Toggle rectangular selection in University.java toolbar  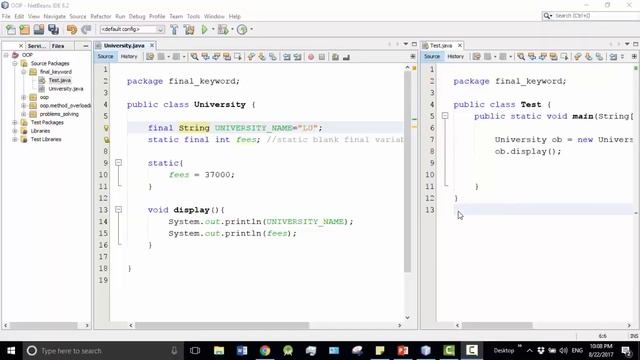pos(238,57)
